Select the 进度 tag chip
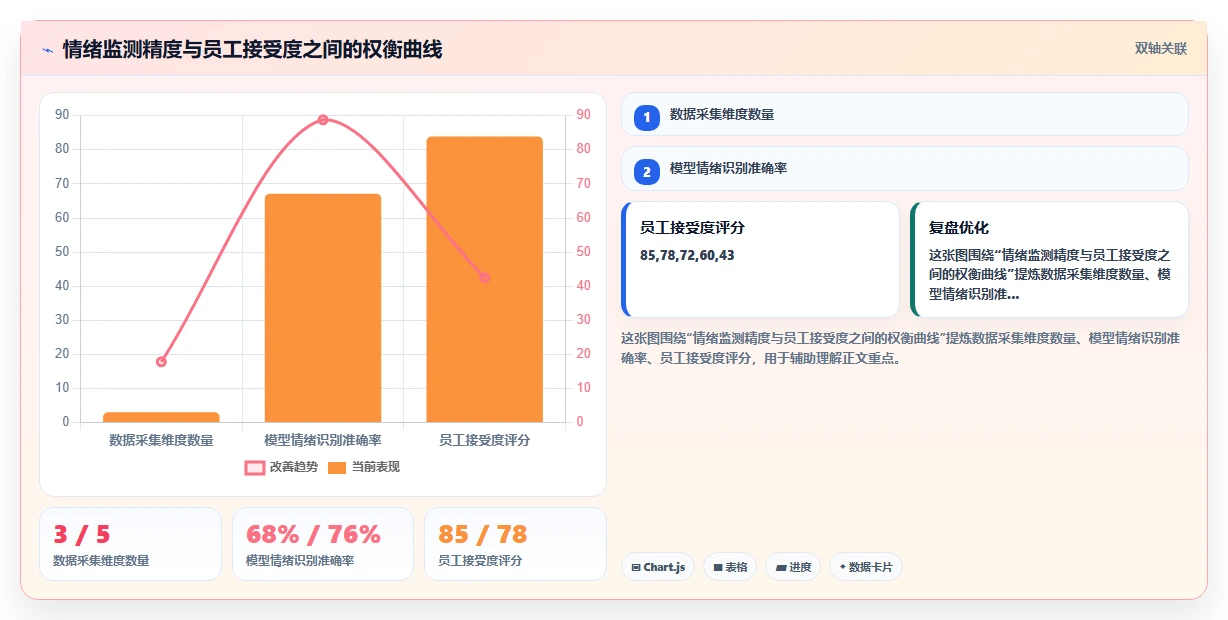 793,567
